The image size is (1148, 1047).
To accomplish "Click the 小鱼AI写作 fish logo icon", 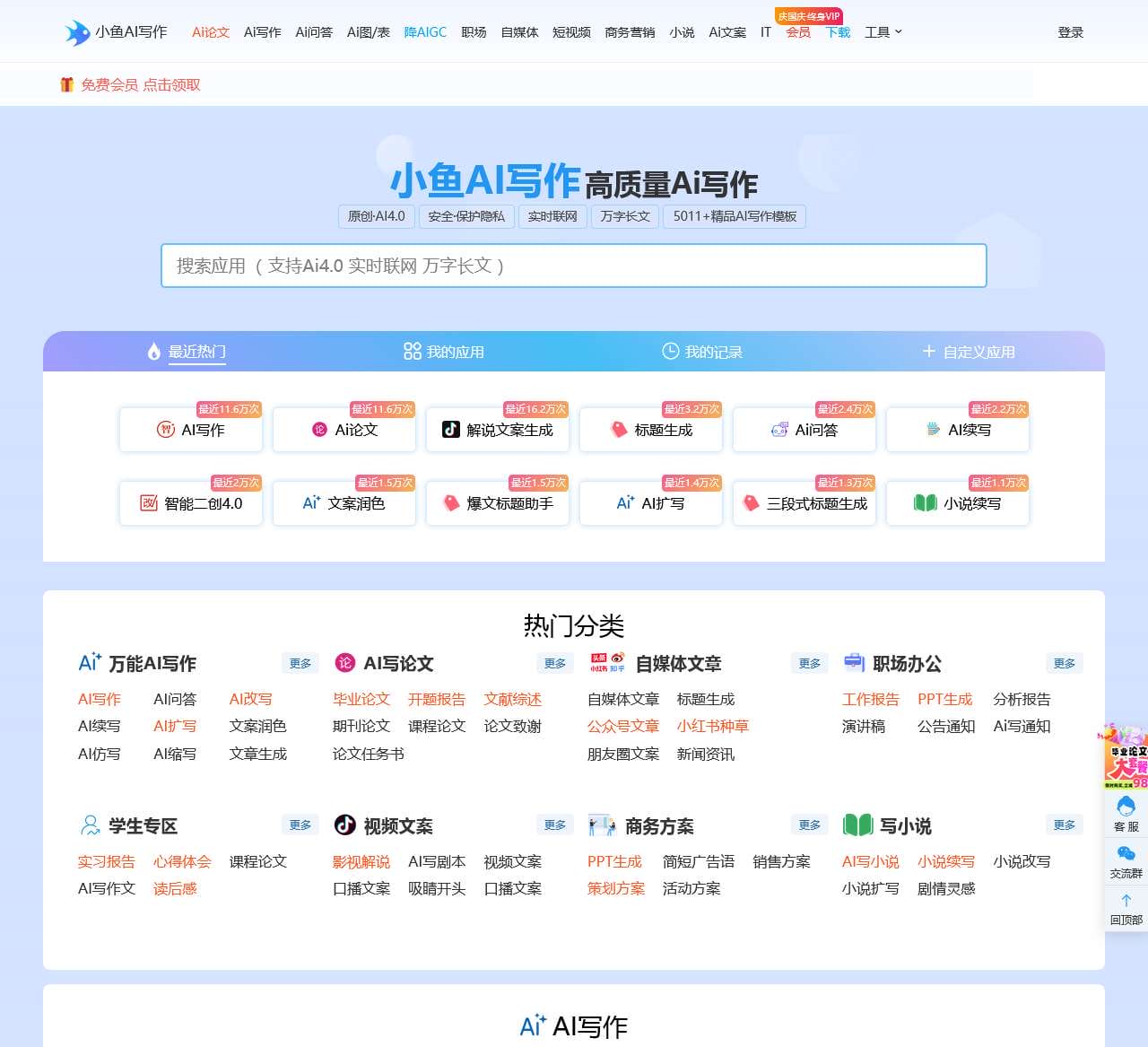I will coord(77,32).
